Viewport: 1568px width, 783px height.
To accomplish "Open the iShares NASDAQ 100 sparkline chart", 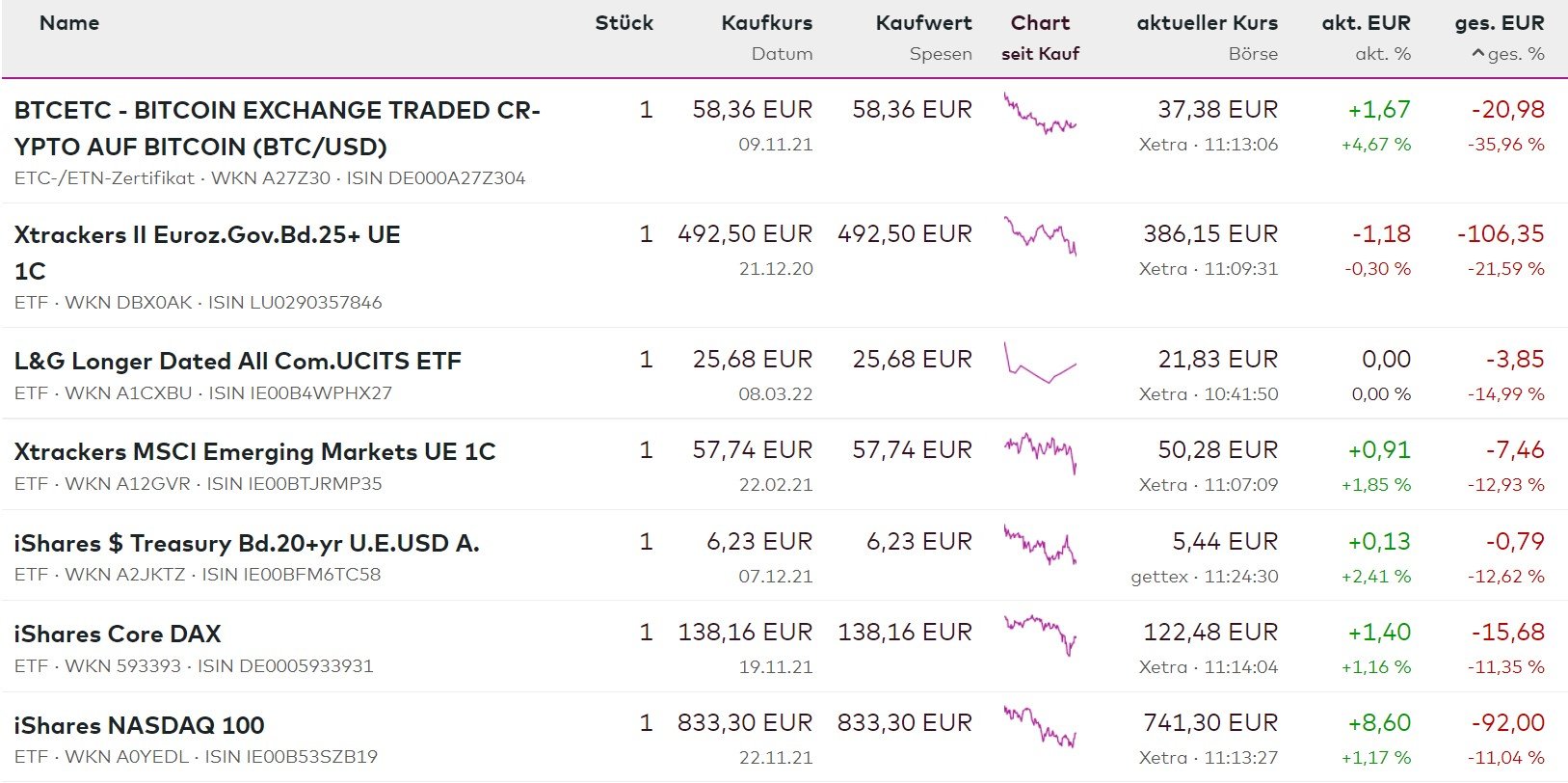I will coord(1040,726).
